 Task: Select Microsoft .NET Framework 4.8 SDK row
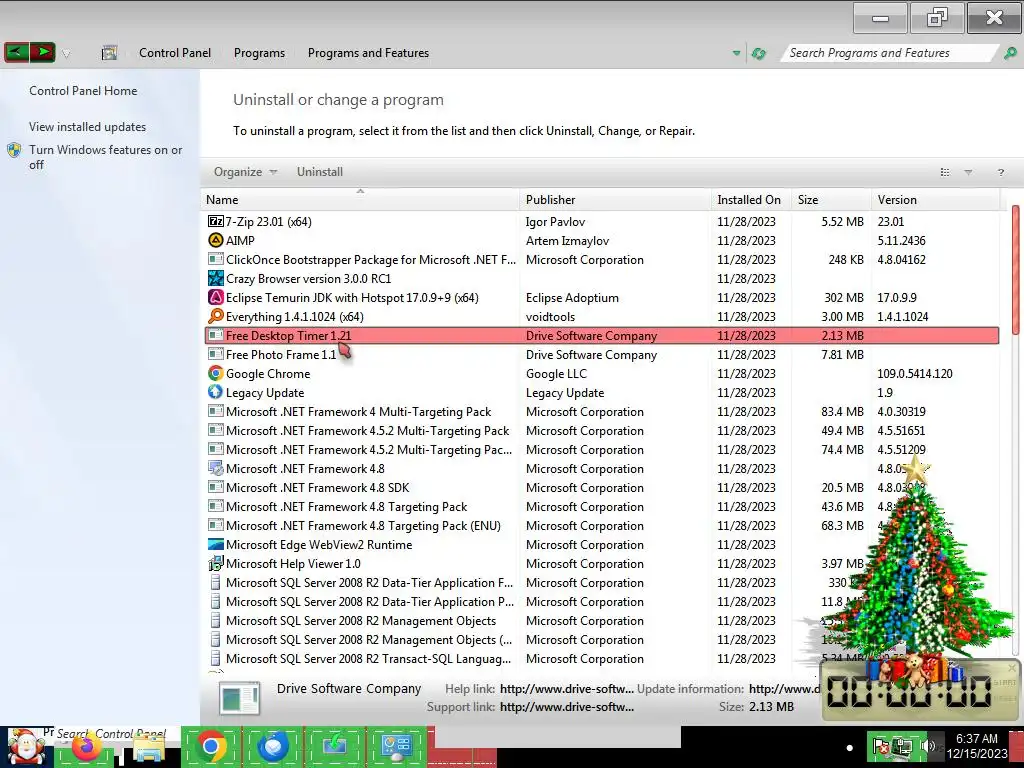pos(601,488)
